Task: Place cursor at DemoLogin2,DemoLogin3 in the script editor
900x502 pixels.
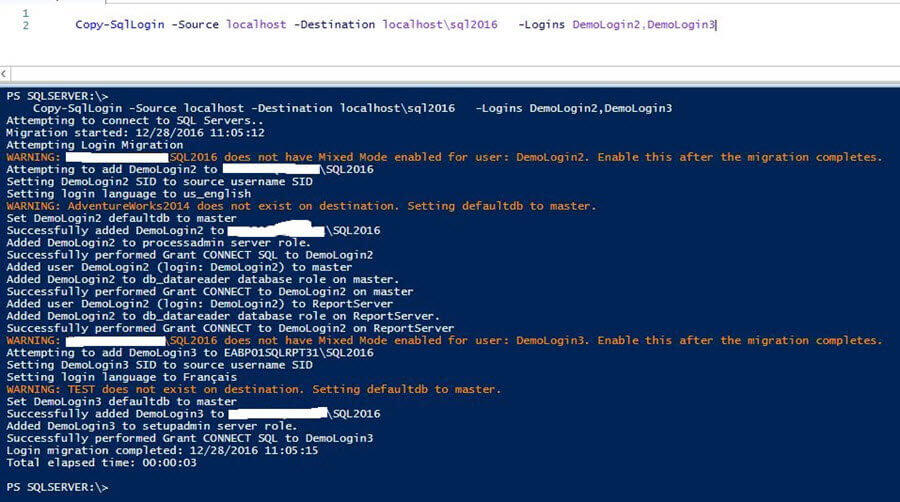Action: click(x=644, y=24)
